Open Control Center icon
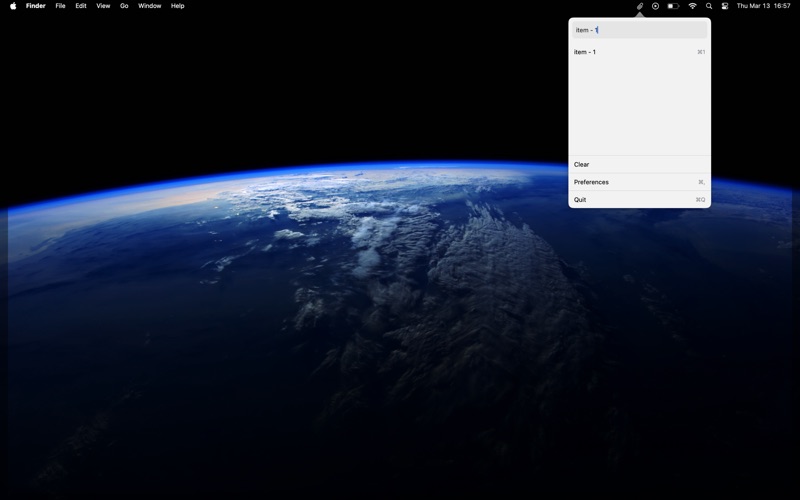Screen dimensions: 800x500 point(724,6)
